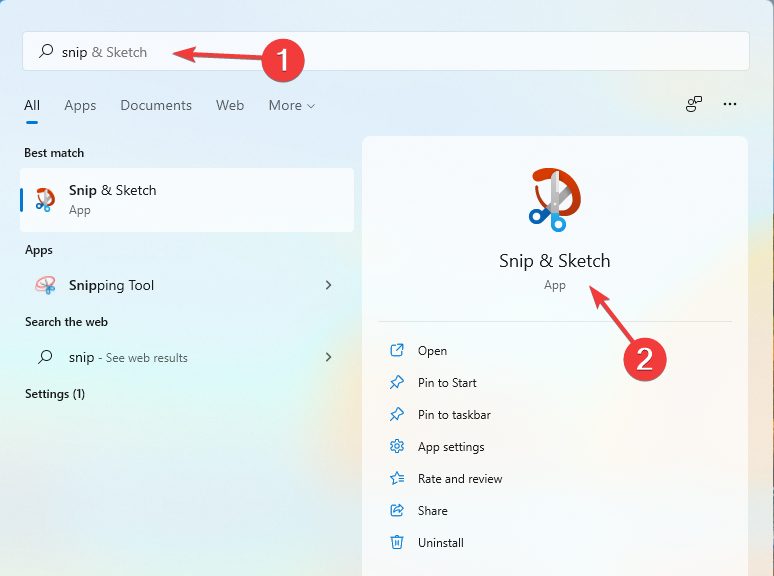The image size is (774, 576).
Task: Click the Uninstall trash icon
Action: (x=397, y=543)
